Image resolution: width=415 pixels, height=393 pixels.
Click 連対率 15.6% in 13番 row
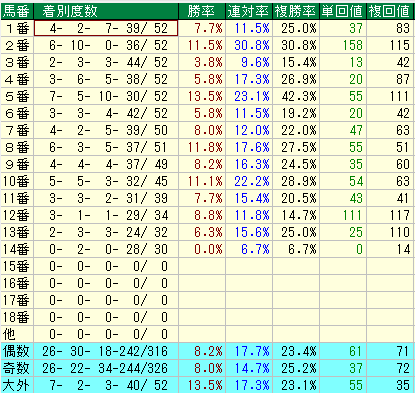click(x=249, y=232)
